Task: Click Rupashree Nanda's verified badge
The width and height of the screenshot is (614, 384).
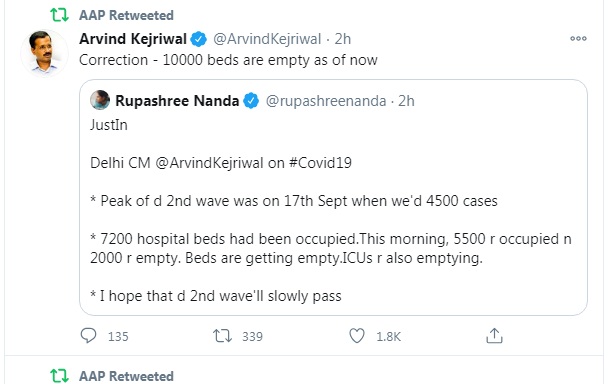Action: click(x=251, y=101)
